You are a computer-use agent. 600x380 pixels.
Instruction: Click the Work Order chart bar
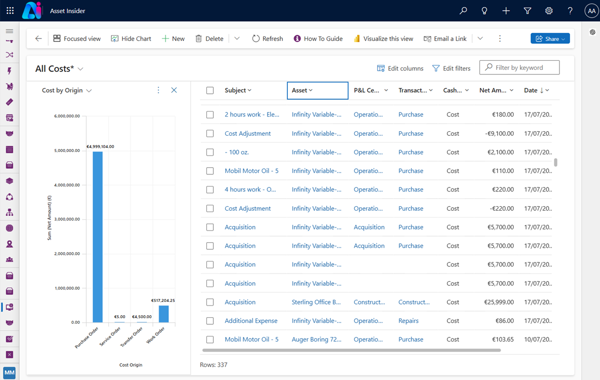pyautogui.click(x=164, y=314)
